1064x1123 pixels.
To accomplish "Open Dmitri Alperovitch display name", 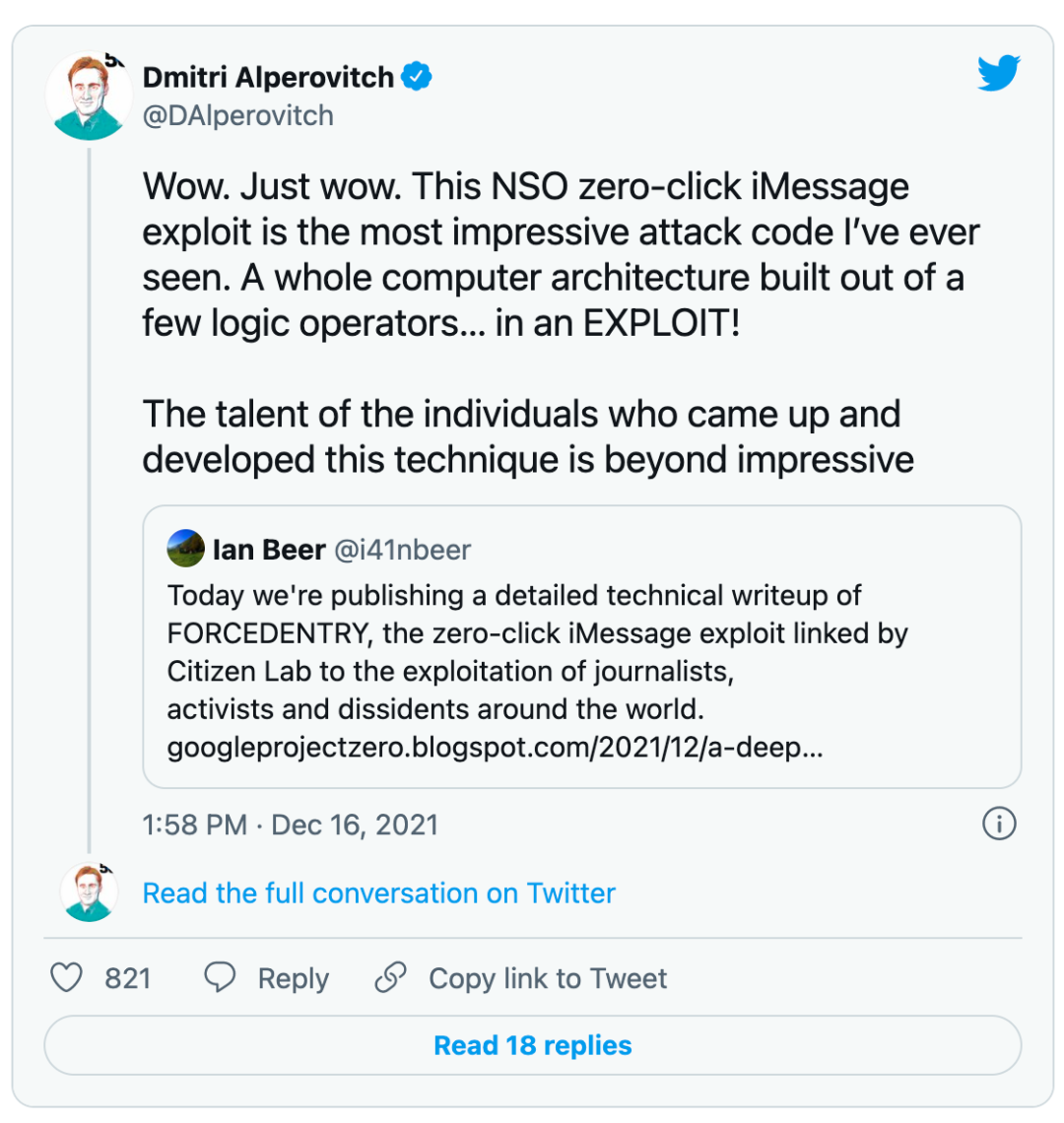I will click(x=268, y=77).
